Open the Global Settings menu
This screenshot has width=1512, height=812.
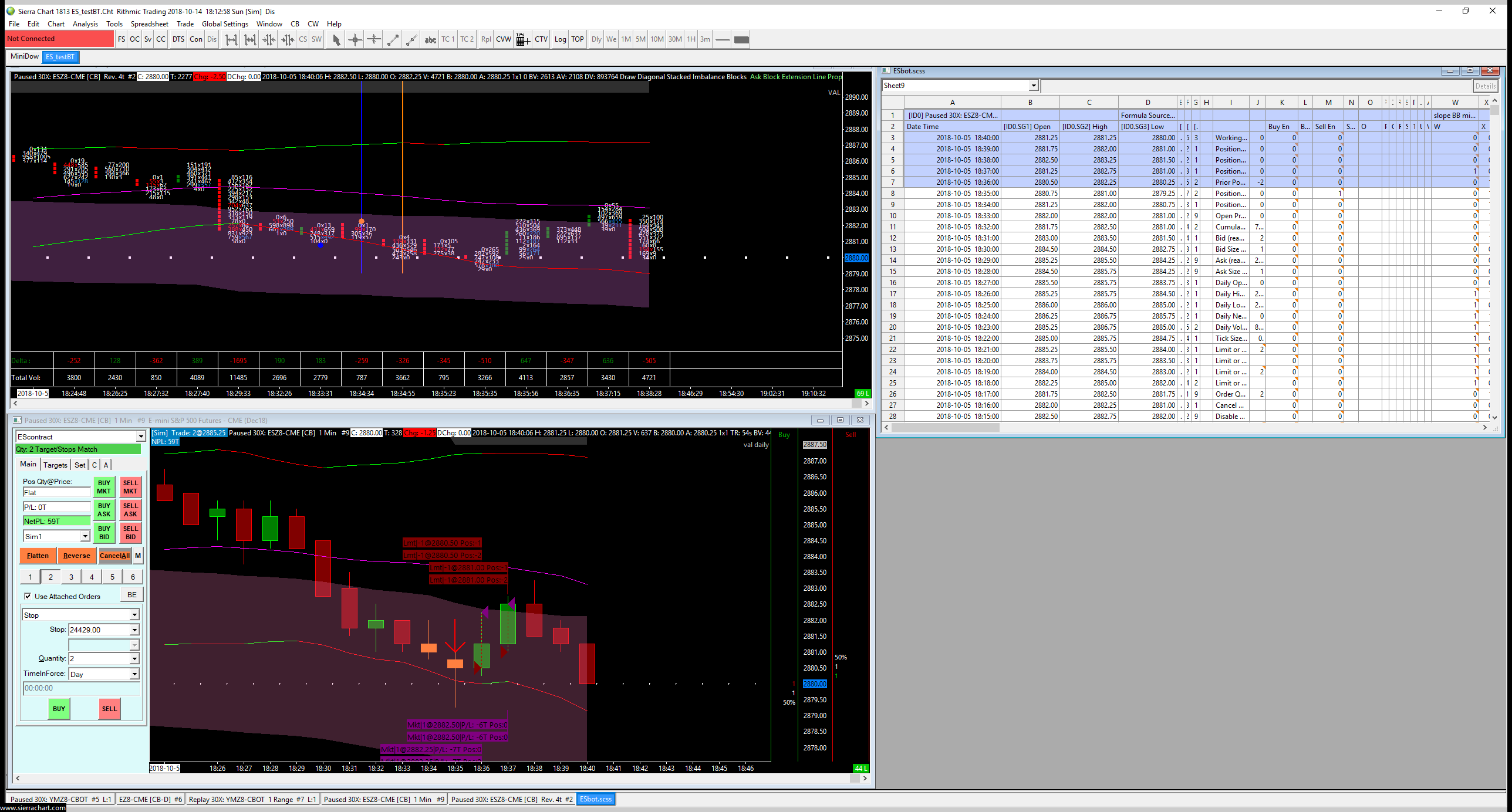click(x=225, y=24)
